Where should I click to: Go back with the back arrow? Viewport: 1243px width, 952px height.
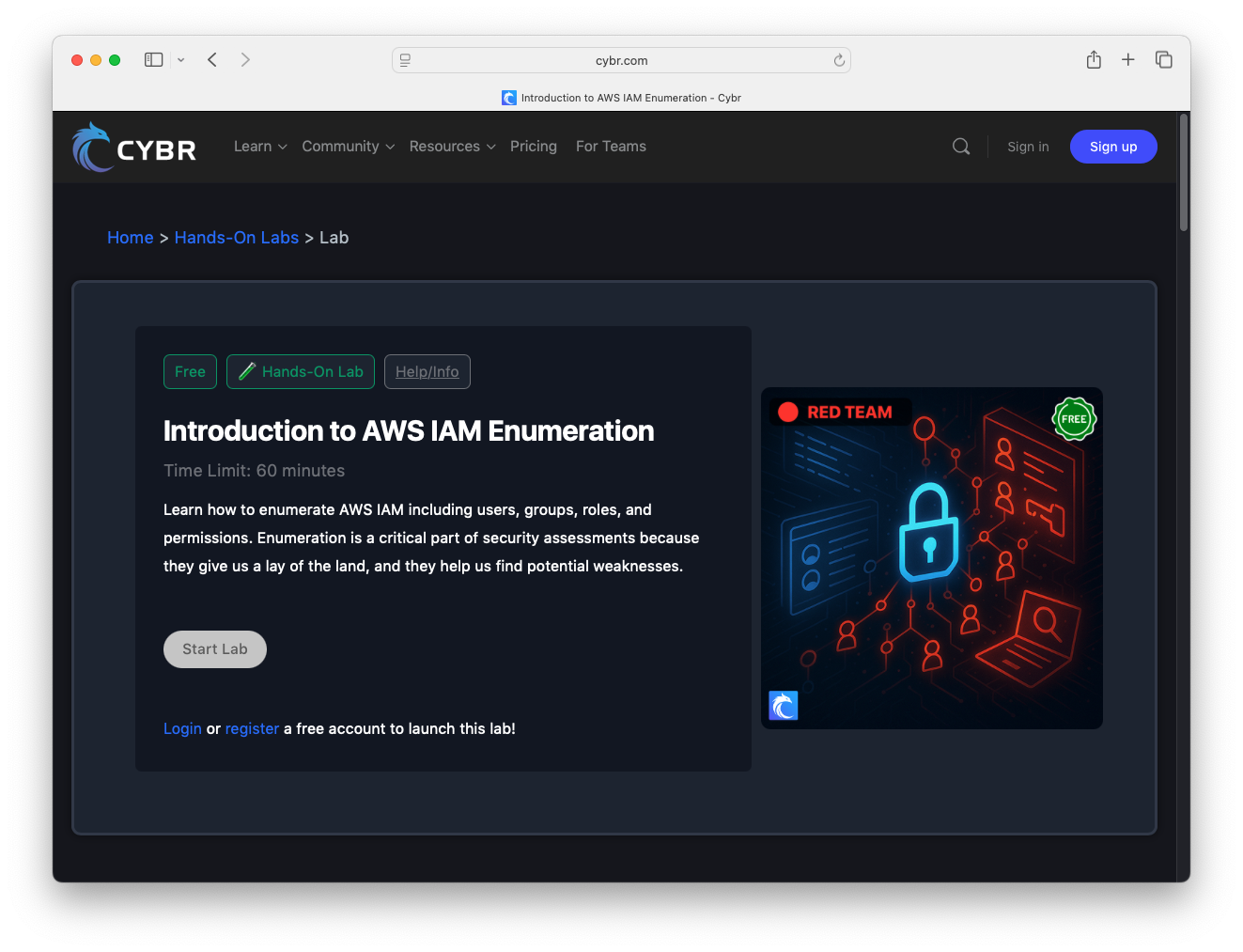(x=212, y=60)
